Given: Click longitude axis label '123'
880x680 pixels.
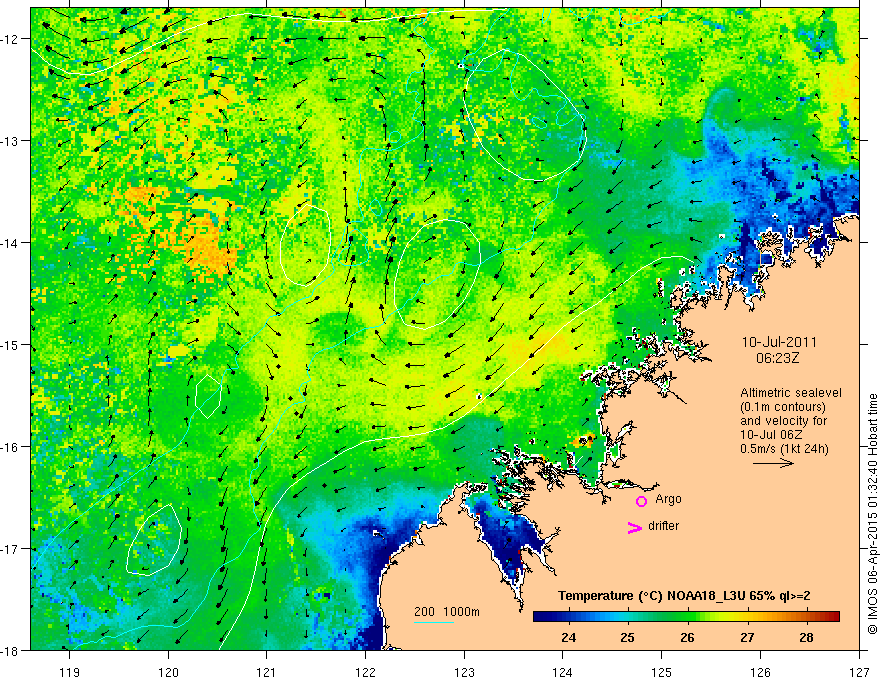Looking at the screenshot, I should pos(464,672).
